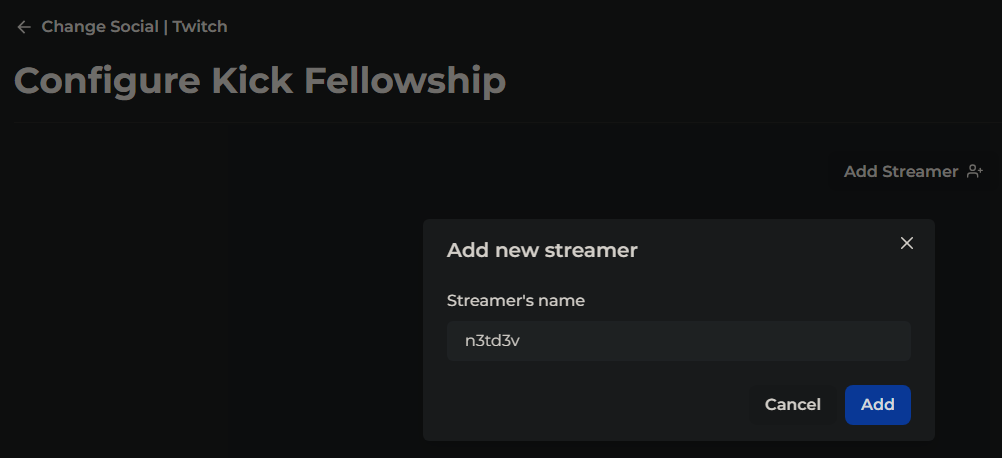The image size is (1002, 458).
Task: Click the add-person icon beside Add Streamer
Action: [x=975, y=171]
